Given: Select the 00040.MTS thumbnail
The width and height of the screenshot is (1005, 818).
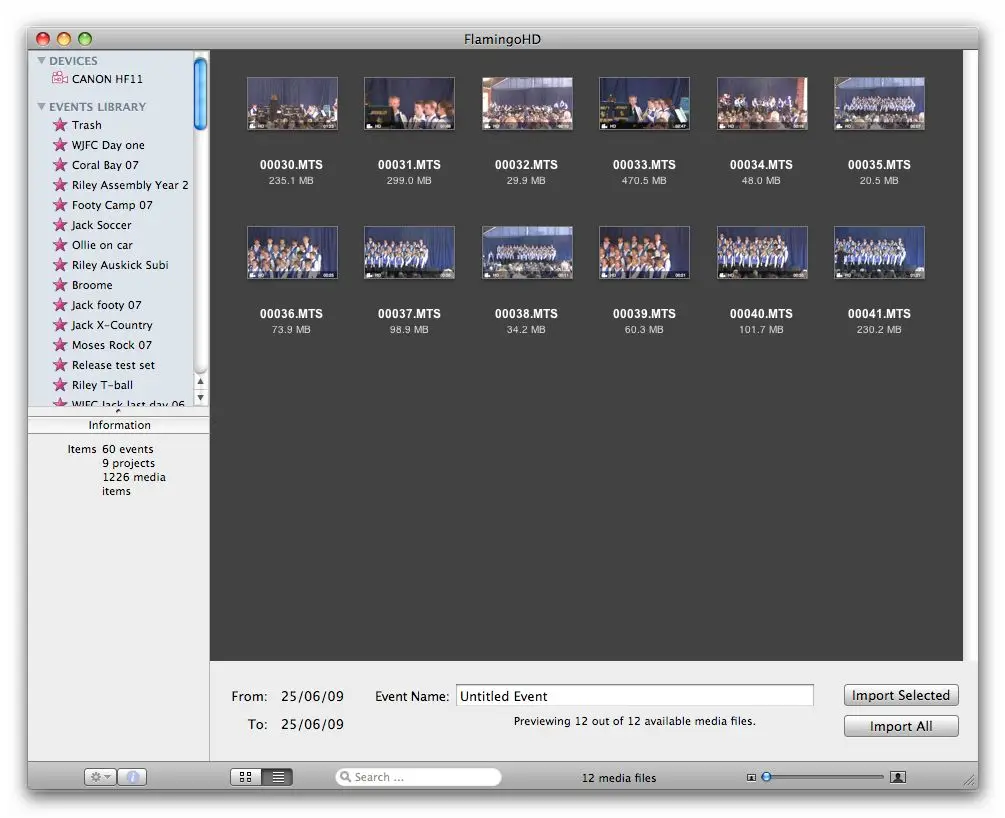Looking at the screenshot, I should (762, 252).
